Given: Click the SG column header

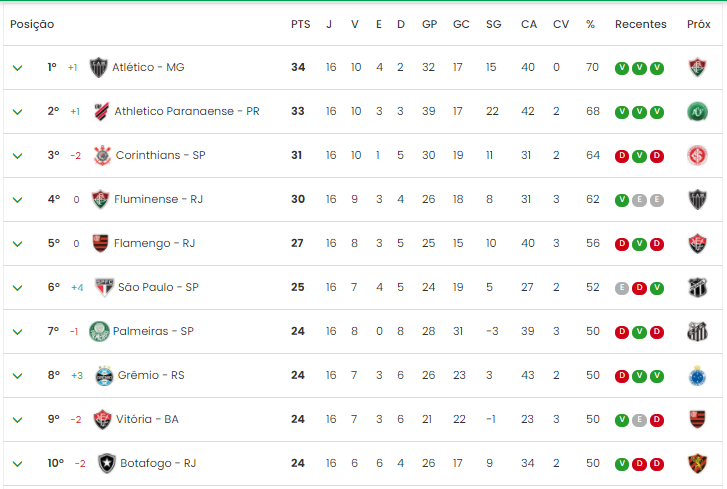Looking at the screenshot, I should pos(493,24).
